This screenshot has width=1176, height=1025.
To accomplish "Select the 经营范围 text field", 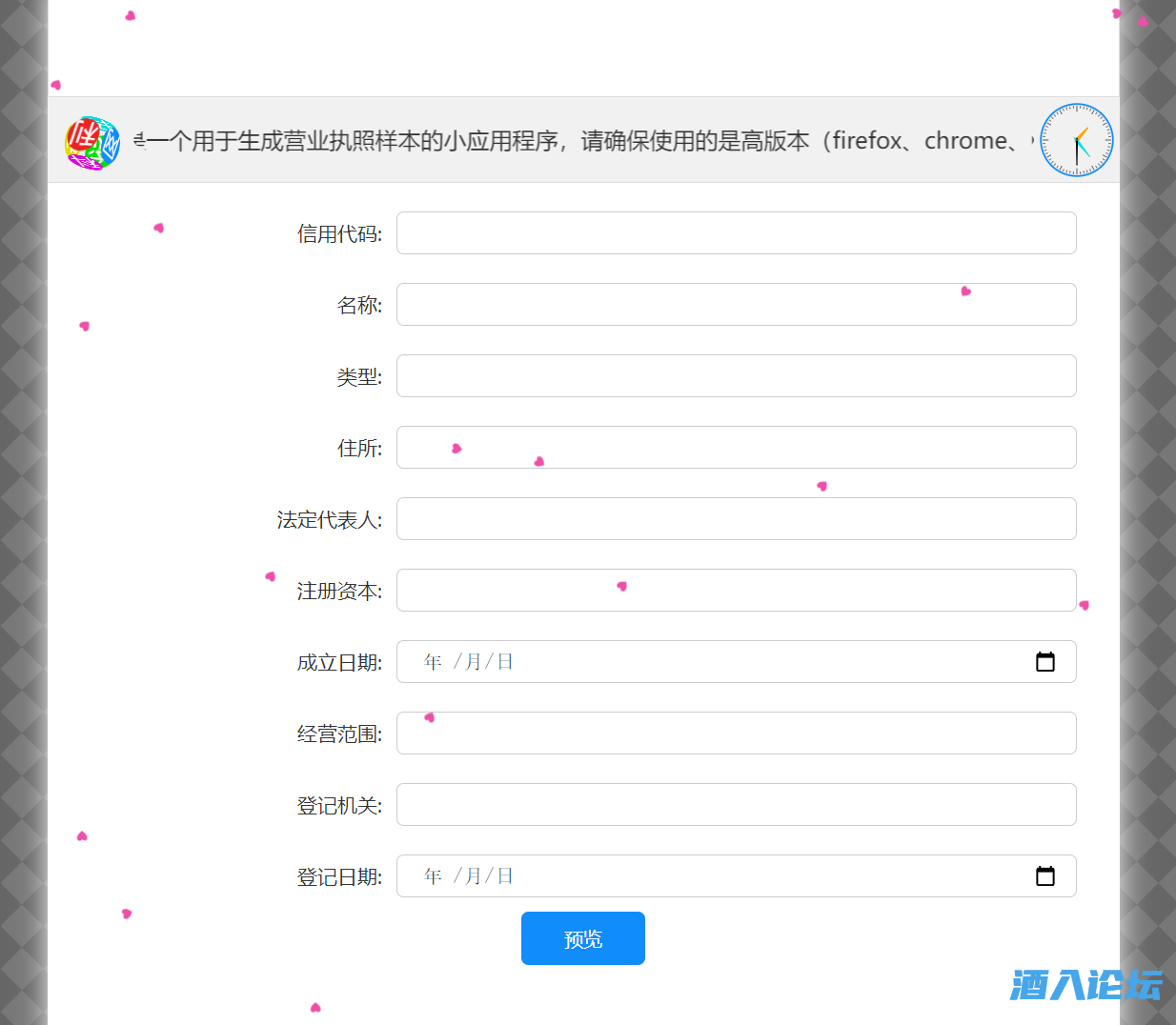I will 736,734.
